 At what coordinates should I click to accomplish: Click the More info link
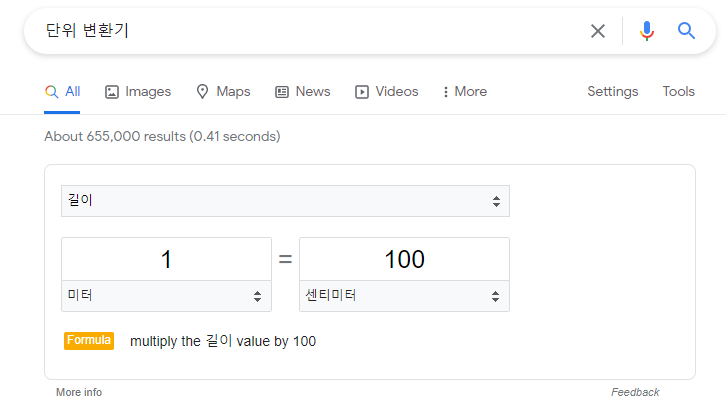79,392
